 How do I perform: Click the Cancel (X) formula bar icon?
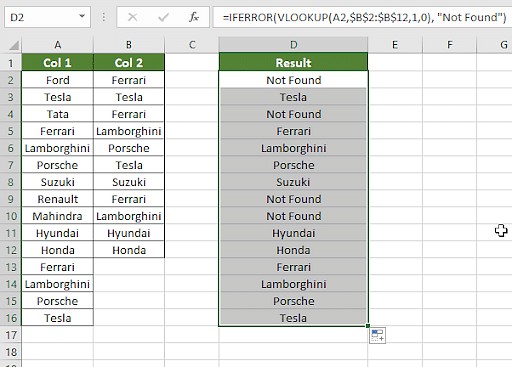click(x=132, y=17)
